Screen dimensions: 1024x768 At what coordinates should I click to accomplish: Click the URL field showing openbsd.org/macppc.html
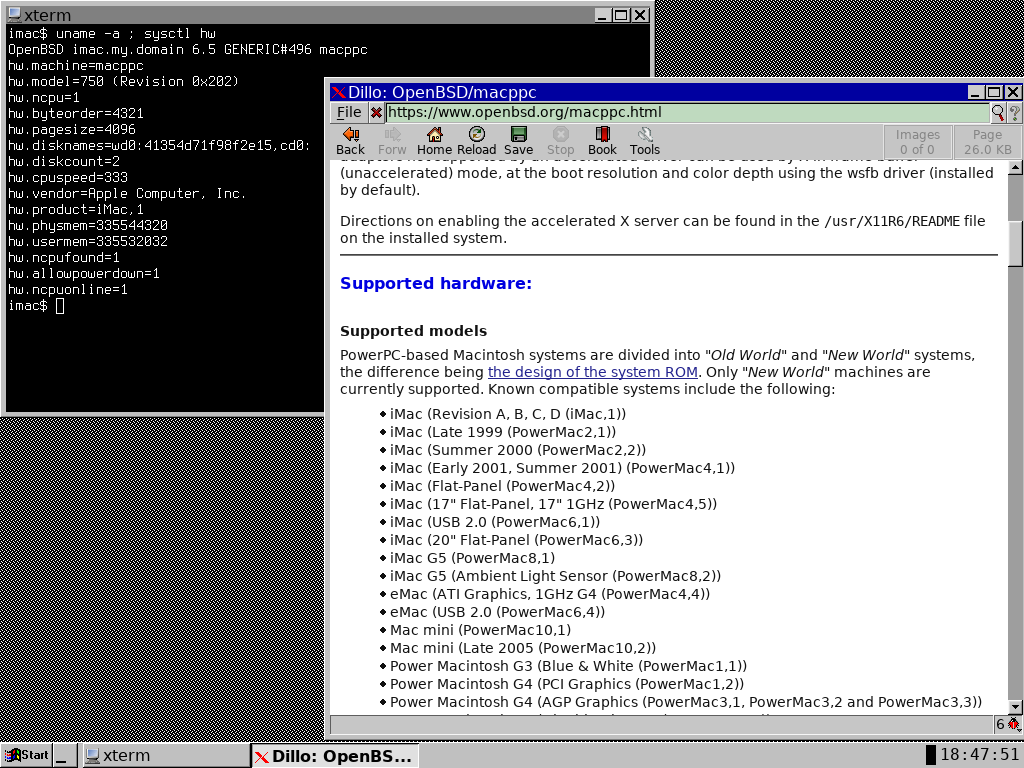(x=687, y=112)
